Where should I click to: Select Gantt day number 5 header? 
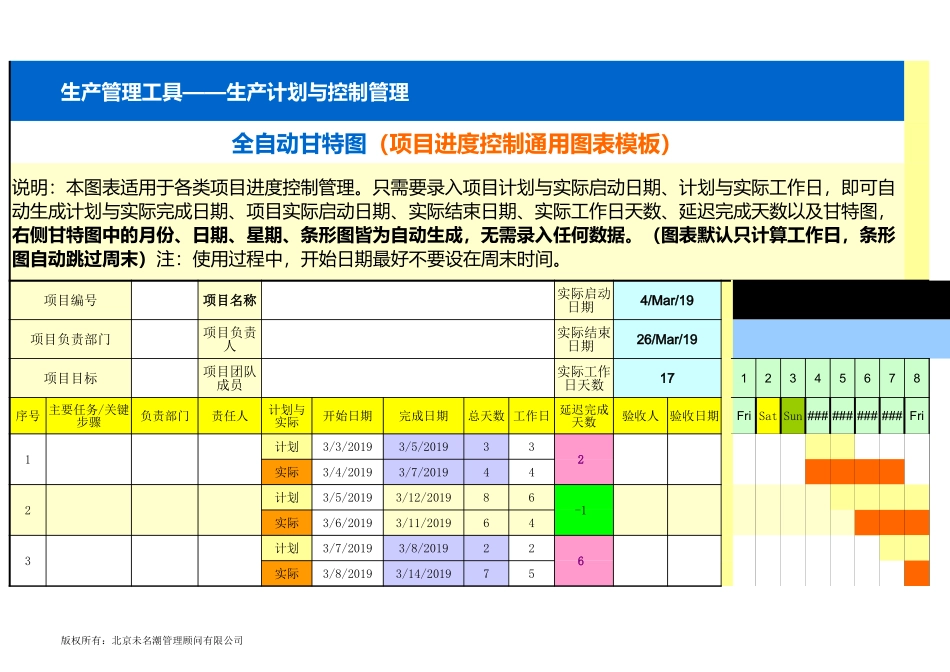point(842,378)
